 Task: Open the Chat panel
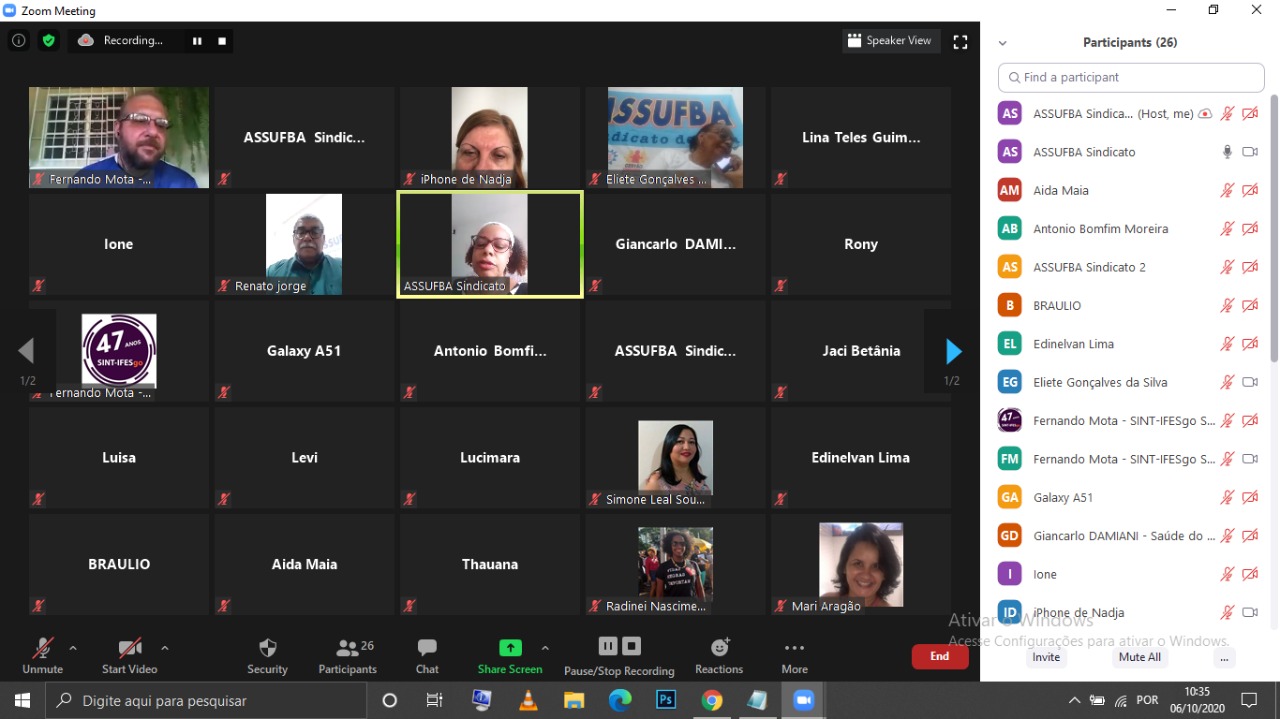tap(427, 655)
